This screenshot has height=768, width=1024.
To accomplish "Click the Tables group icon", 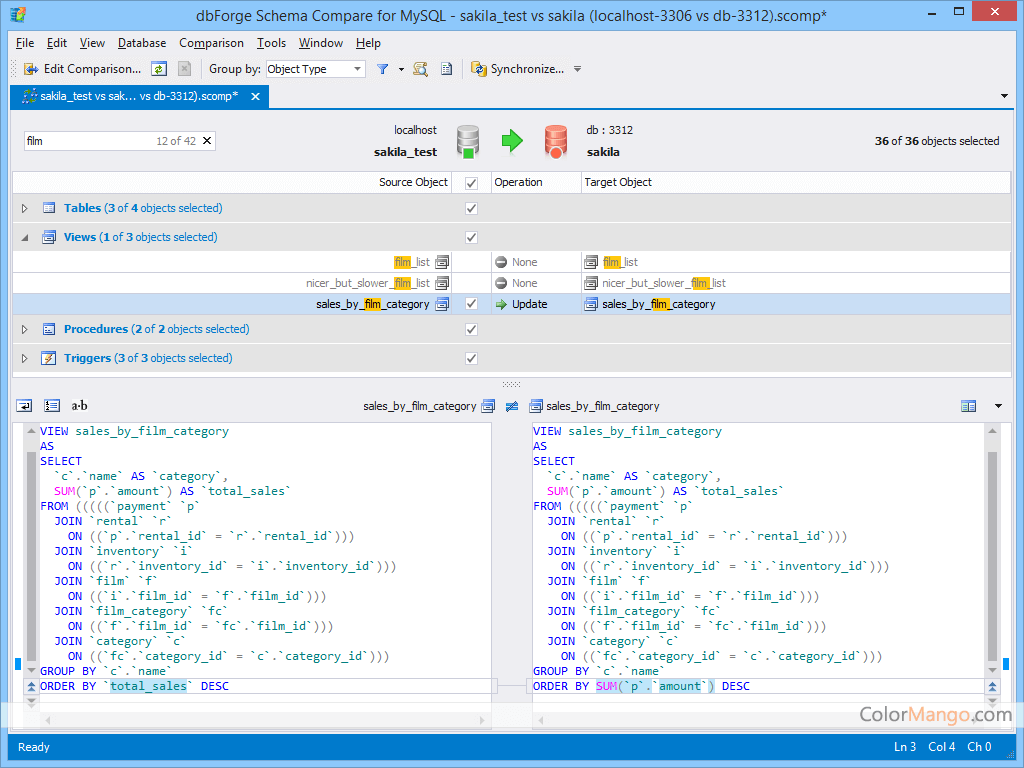I will coord(48,208).
